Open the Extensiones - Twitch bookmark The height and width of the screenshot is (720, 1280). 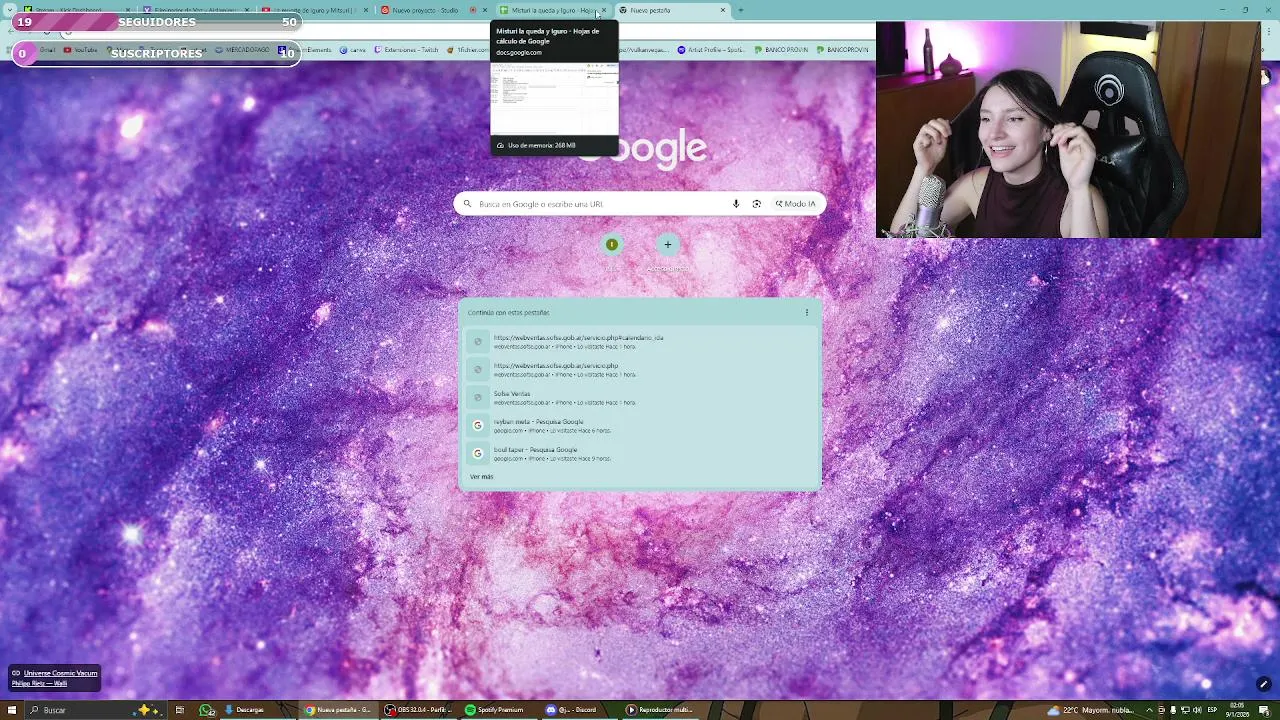(407, 50)
